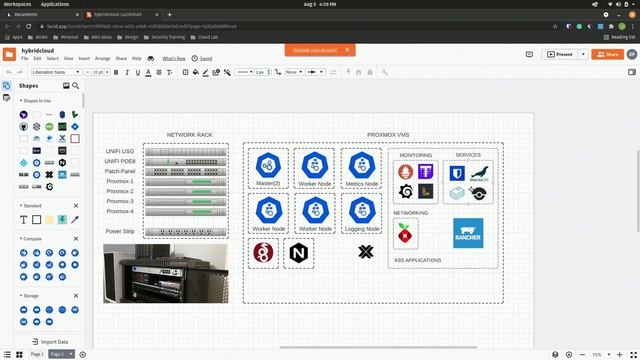Click the magic wand tool icon
Image resolution: width=640 pixels, height=360 pixels.
coord(227,72)
